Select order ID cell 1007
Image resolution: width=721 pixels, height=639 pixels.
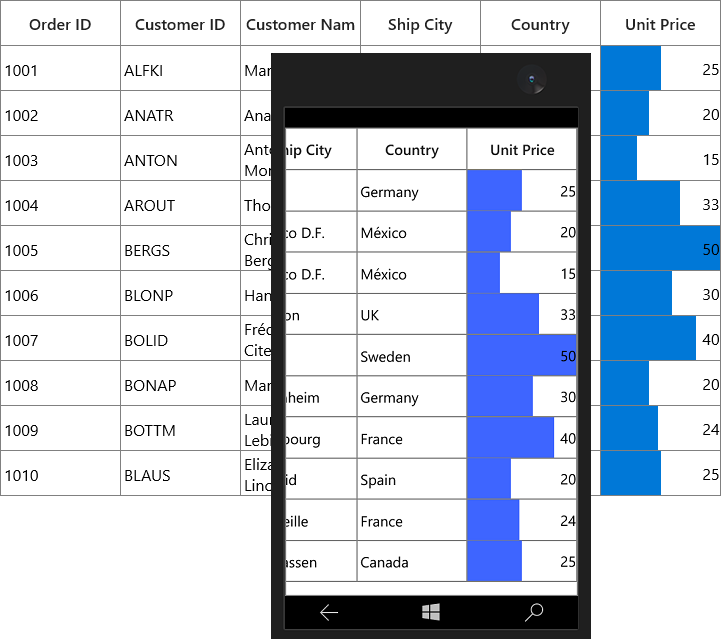[x=60, y=339]
